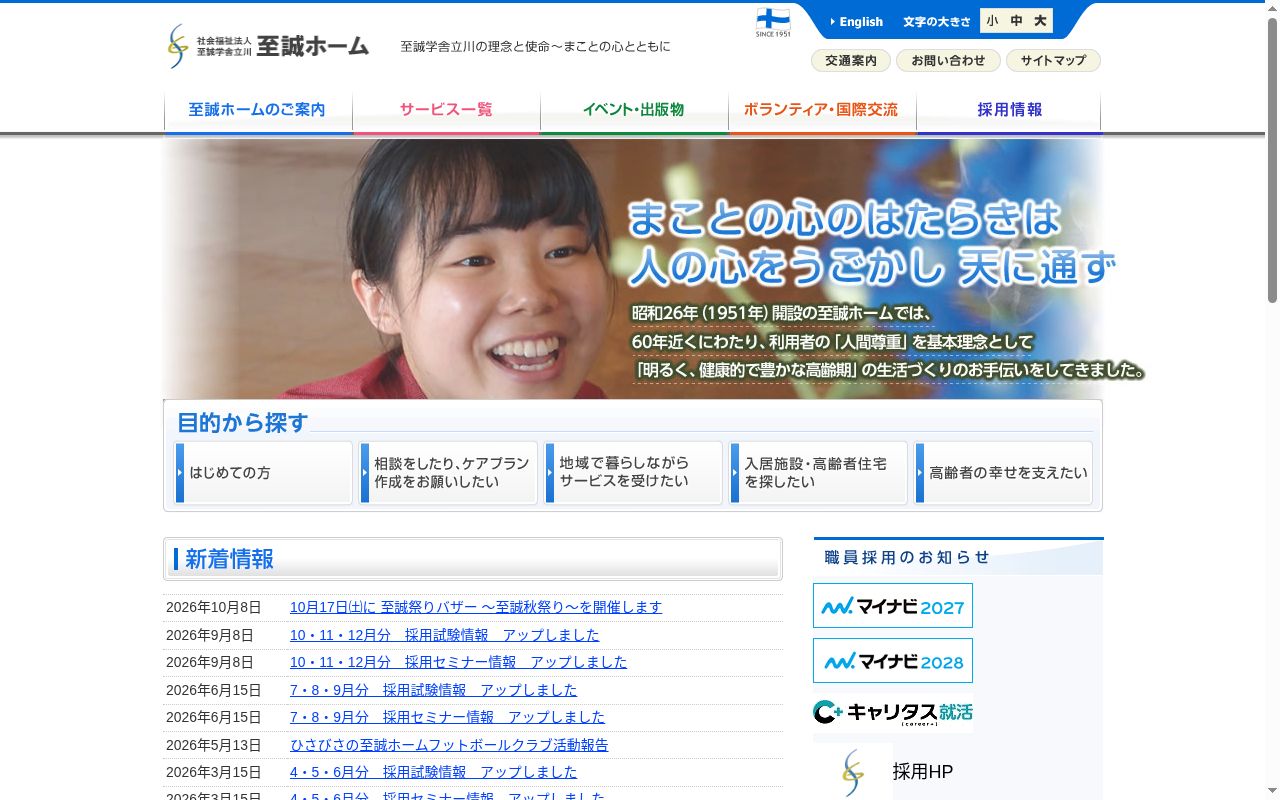The image size is (1280, 800).
Task: Open イベント・出版物 navigation tab
Action: tap(634, 111)
